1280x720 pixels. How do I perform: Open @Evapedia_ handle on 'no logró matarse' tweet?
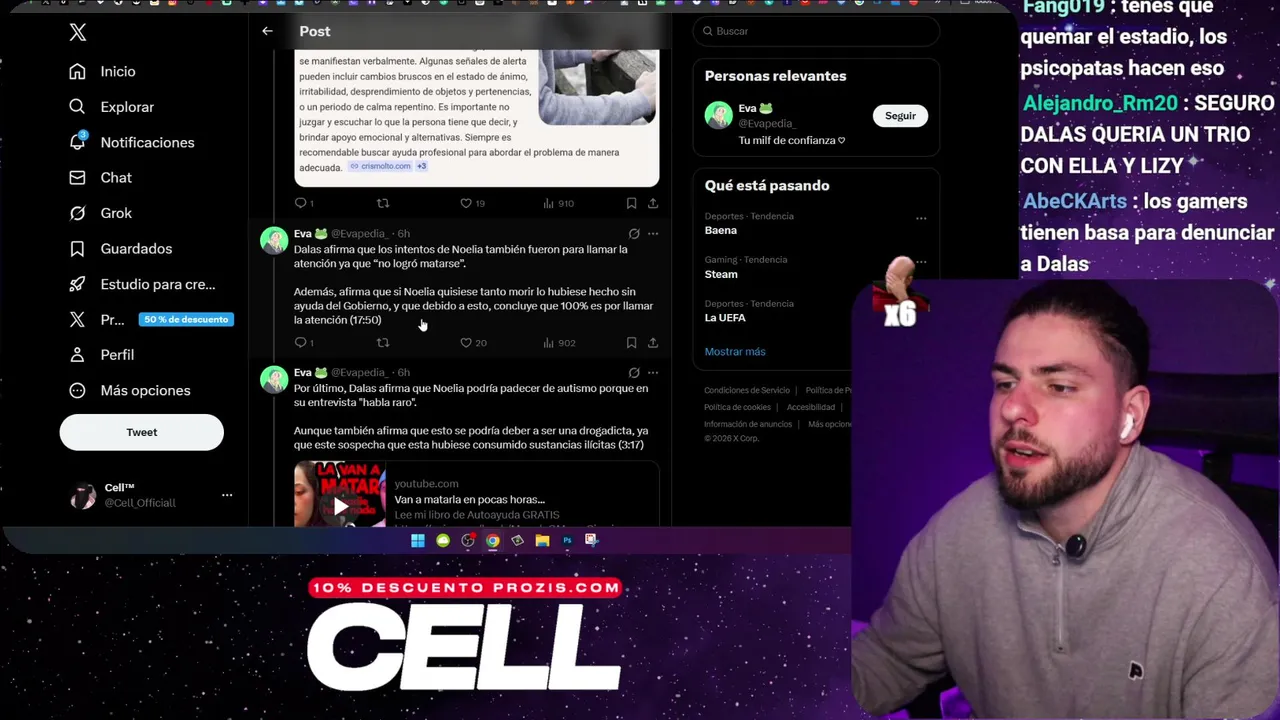[359, 234]
